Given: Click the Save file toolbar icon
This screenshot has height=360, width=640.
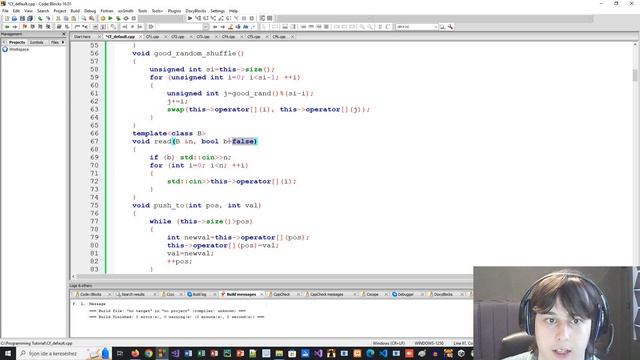Looking at the screenshot, I should click(x=22, y=18).
